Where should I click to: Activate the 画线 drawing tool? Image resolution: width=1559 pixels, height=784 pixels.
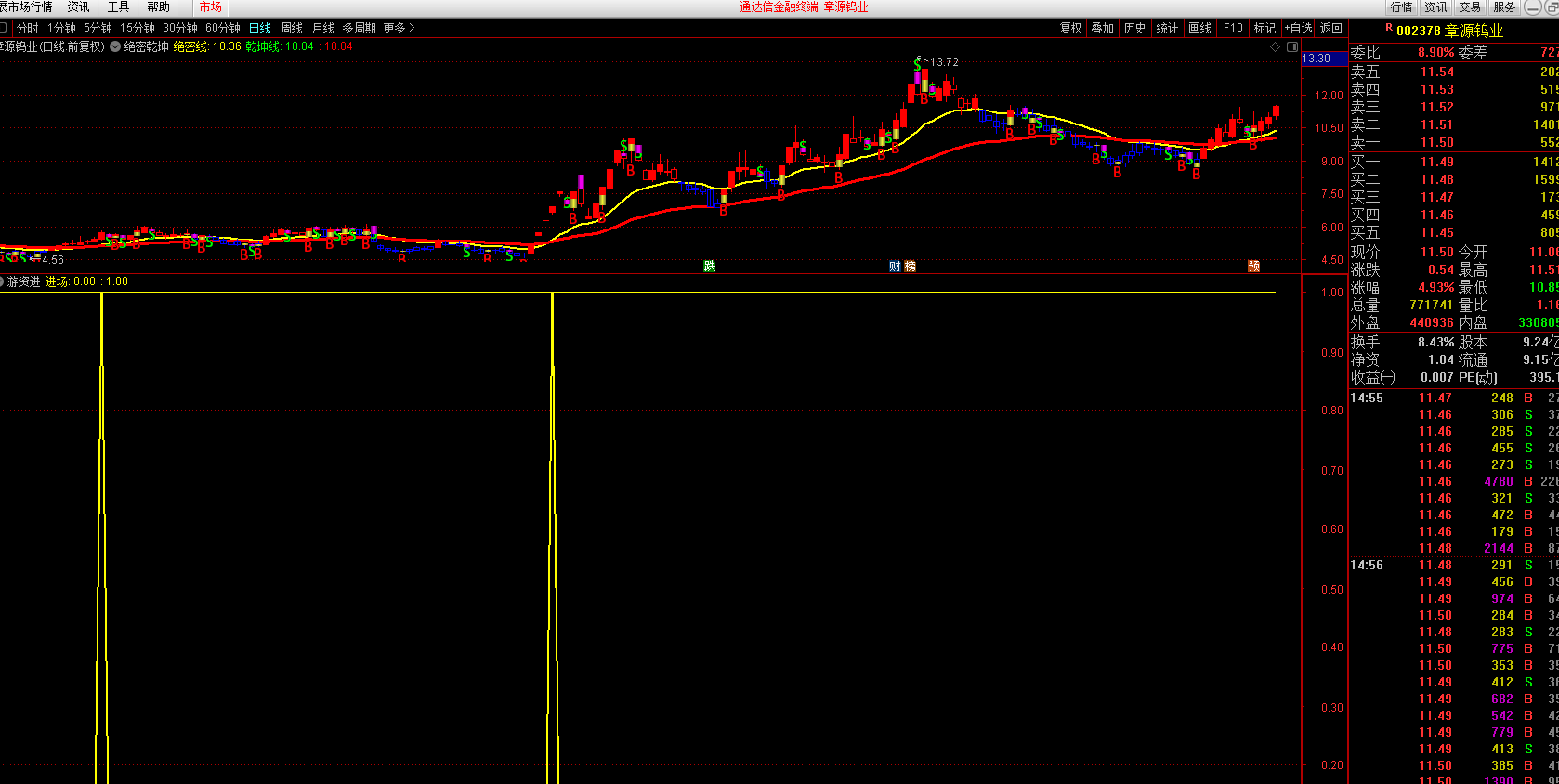tap(1200, 28)
